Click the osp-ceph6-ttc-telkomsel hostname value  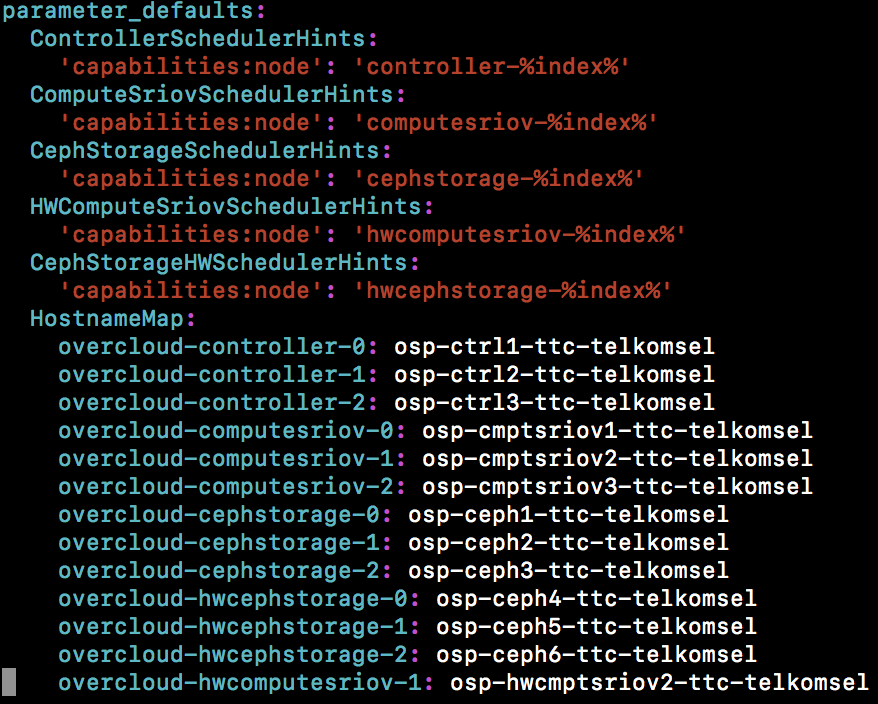[596, 655]
